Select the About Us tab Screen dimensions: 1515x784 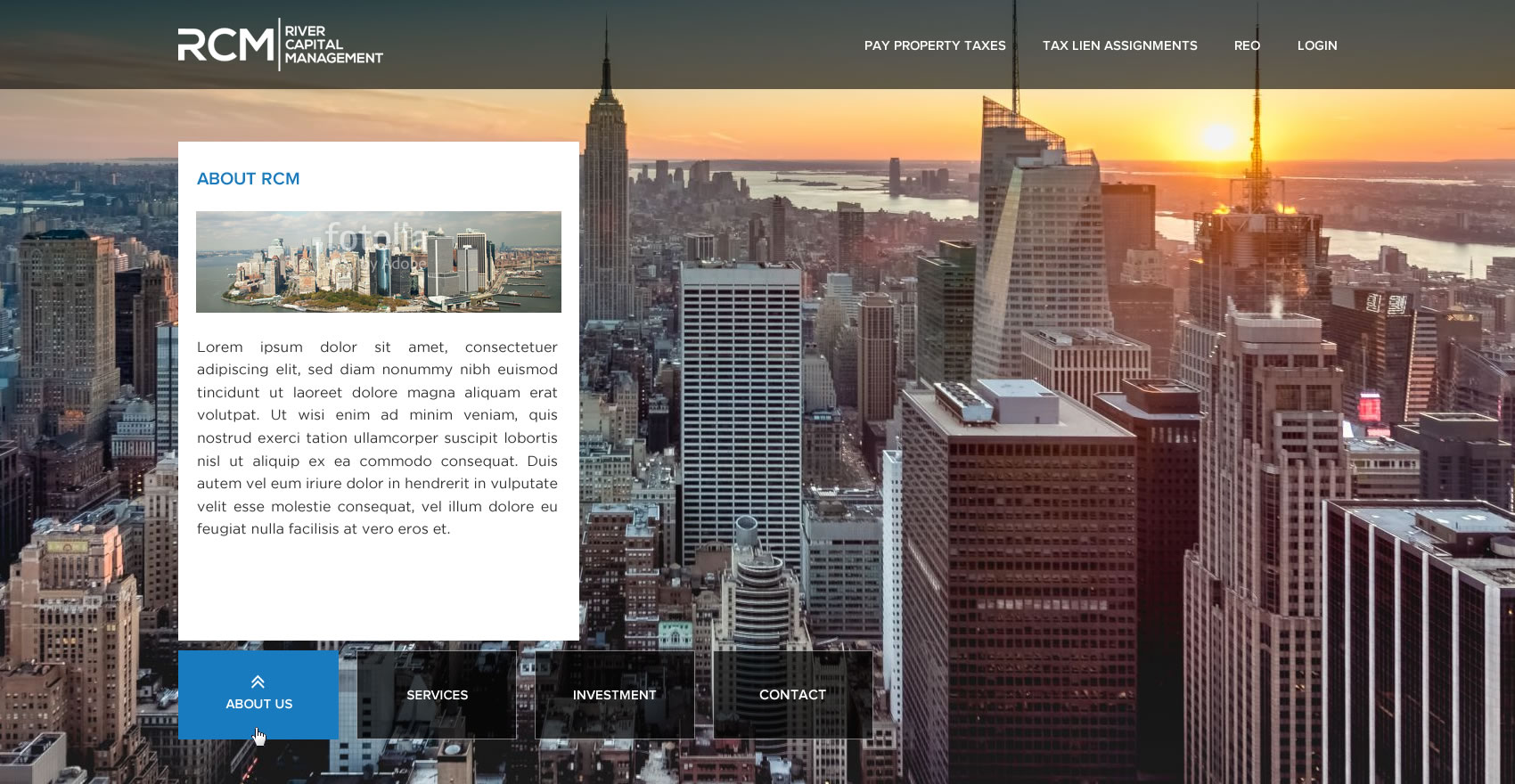pyautogui.click(x=258, y=694)
